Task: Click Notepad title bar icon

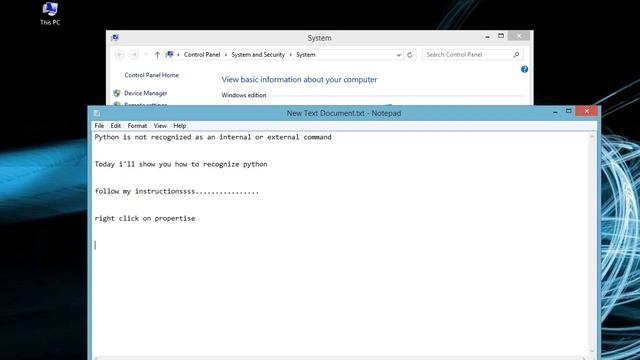Action: point(97,113)
